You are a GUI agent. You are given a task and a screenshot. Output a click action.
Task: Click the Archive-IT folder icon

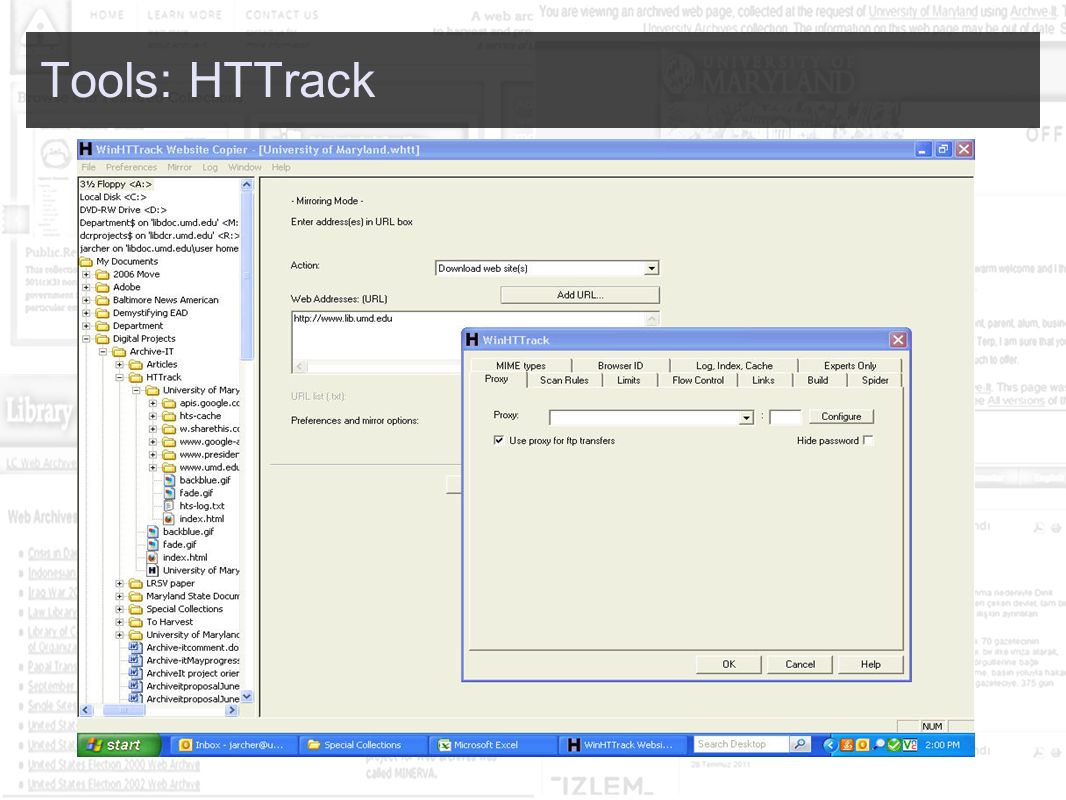click(x=119, y=352)
